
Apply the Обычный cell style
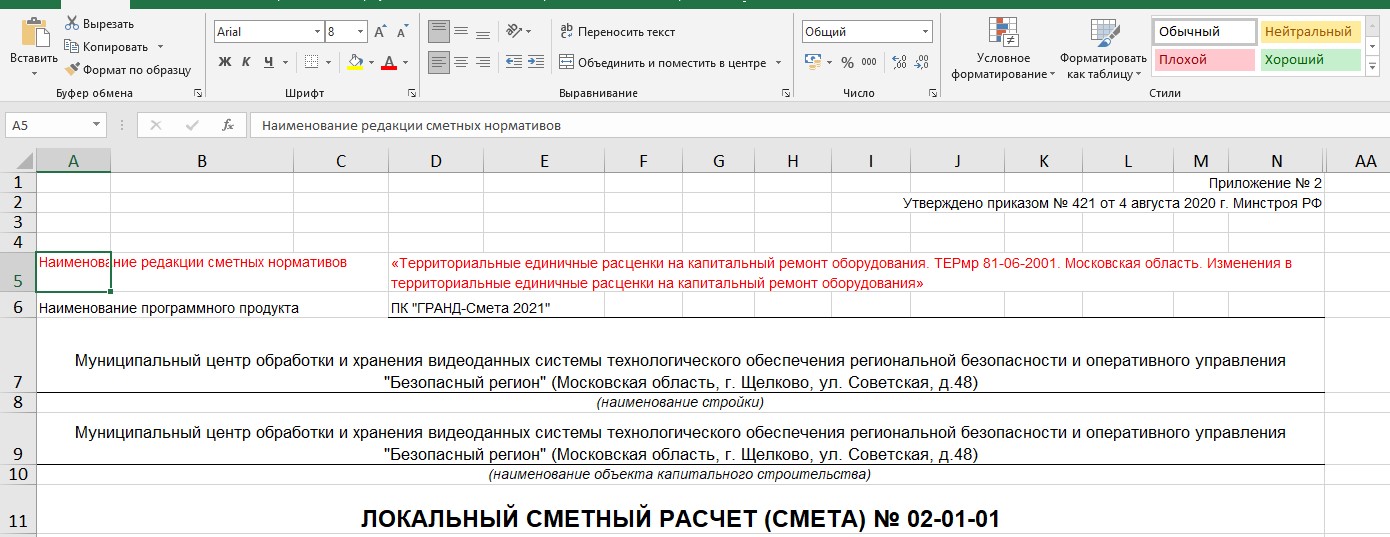(1204, 32)
